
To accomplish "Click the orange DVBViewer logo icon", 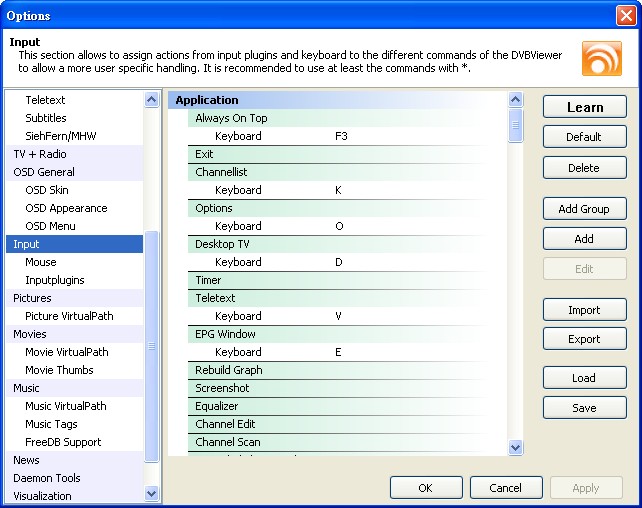I will (x=602, y=59).
